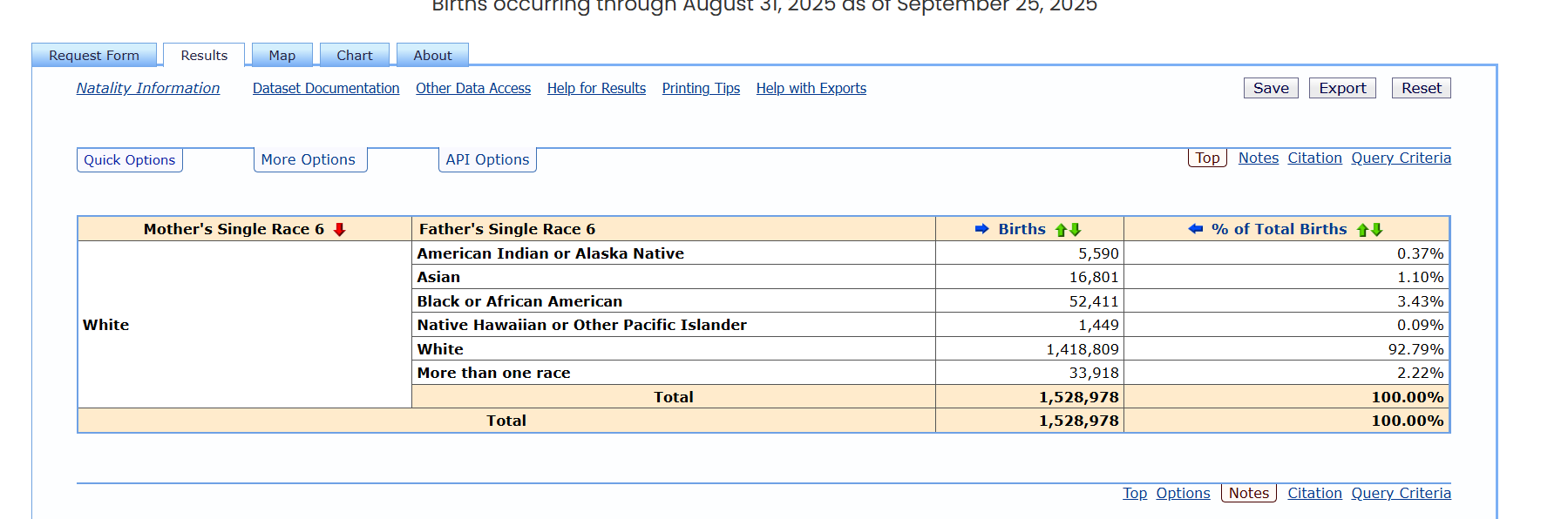Expand the Quick Options section
The image size is (1568, 519).
(129, 160)
